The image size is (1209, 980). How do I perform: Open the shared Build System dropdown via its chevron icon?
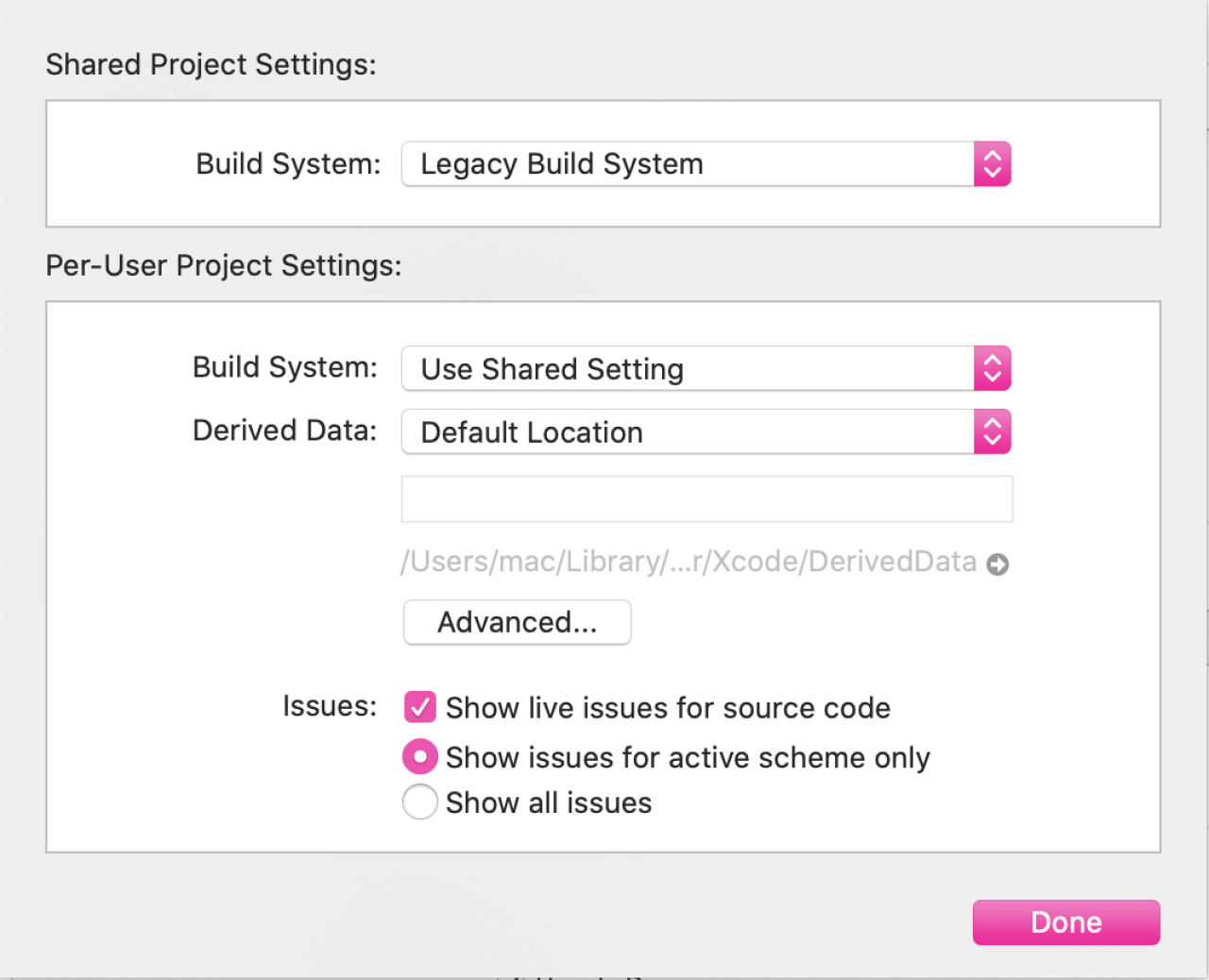point(992,163)
